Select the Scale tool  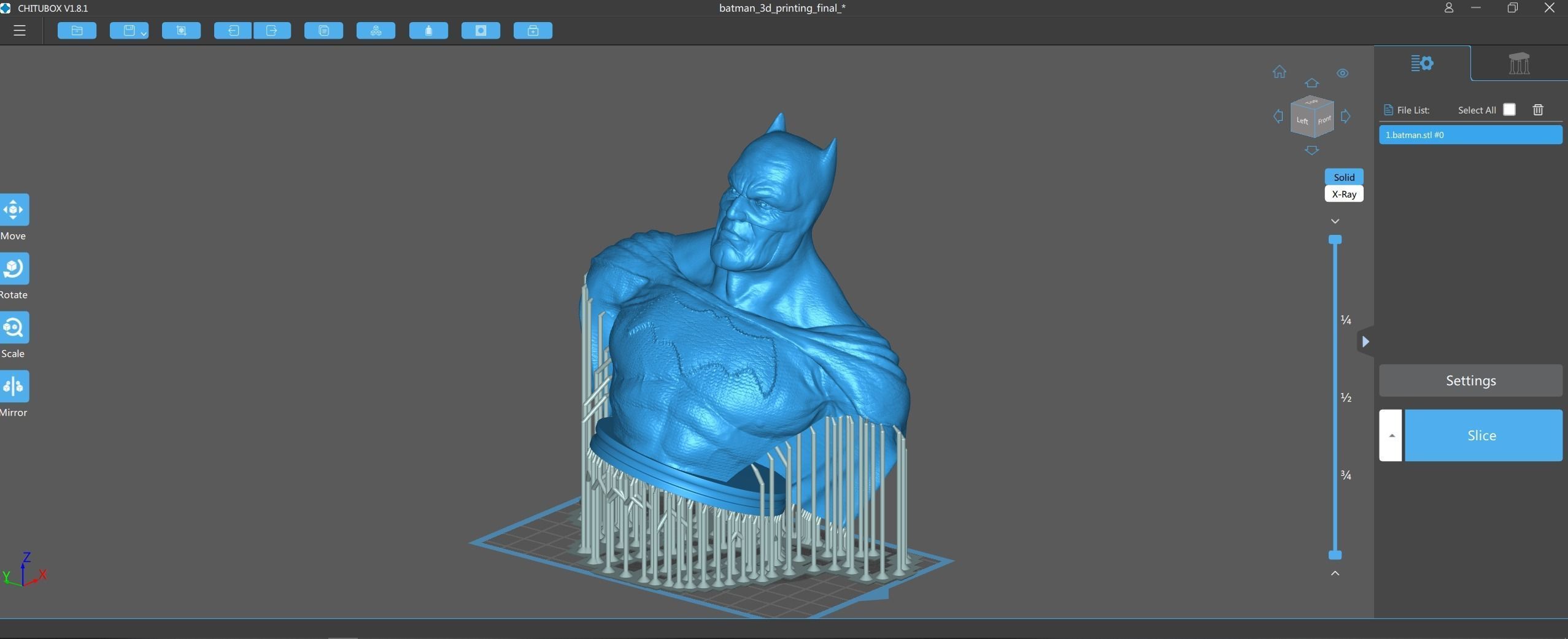tap(14, 327)
